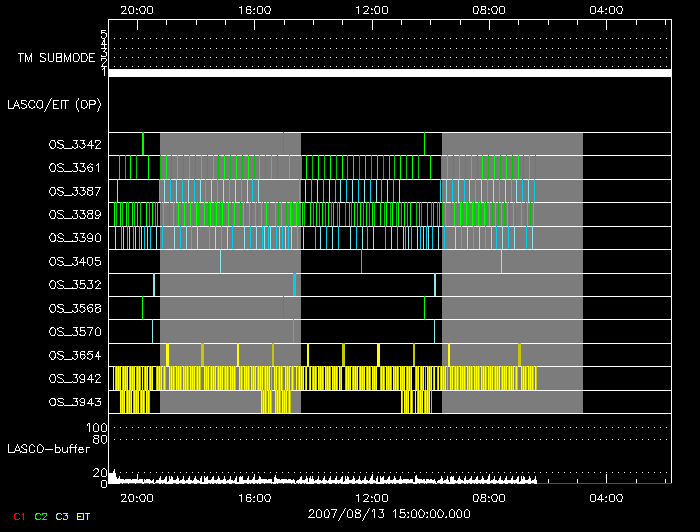Click the 20:00 tick on bottom axis

click(136, 497)
